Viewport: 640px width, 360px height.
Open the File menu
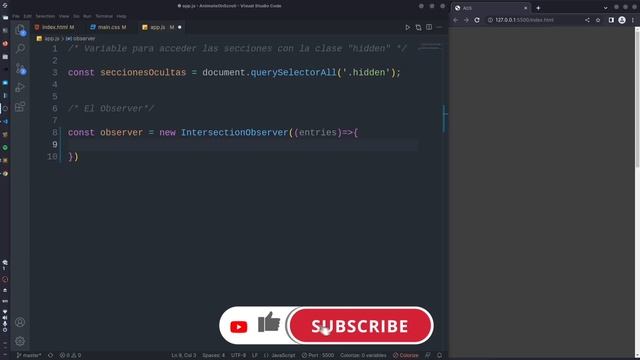[16, 16]
